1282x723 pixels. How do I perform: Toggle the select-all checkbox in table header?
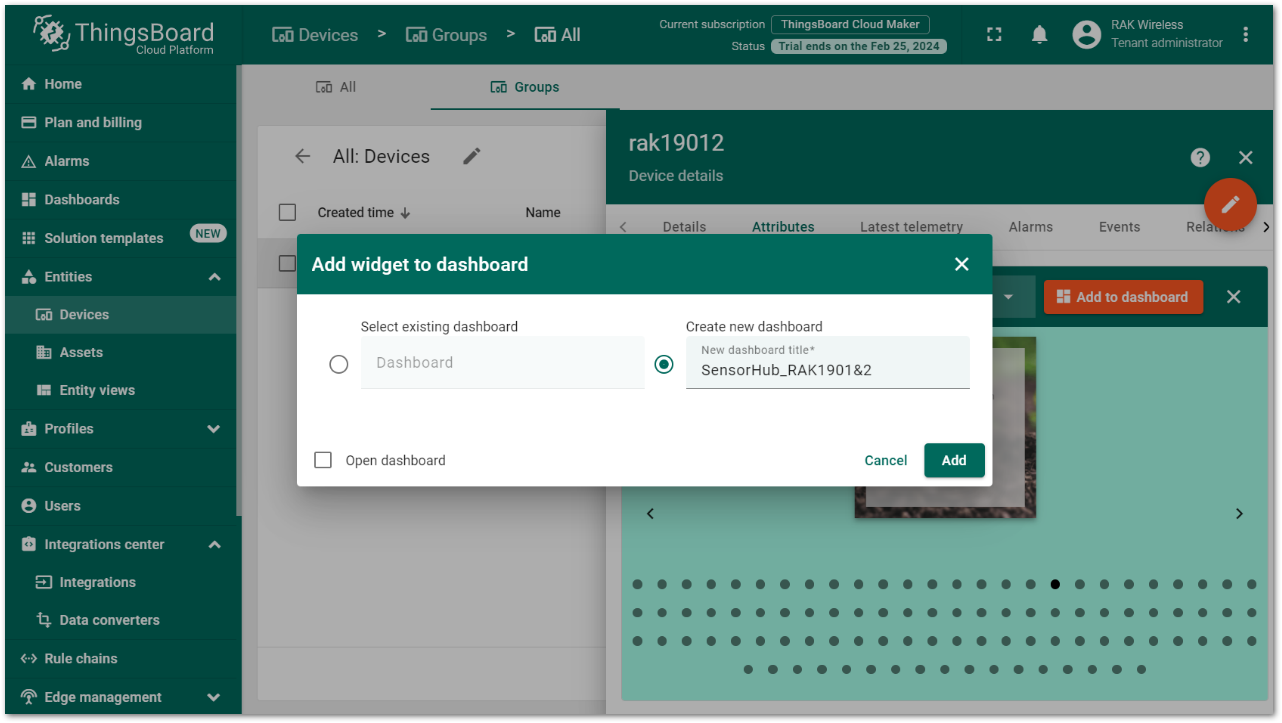point(288,212)
